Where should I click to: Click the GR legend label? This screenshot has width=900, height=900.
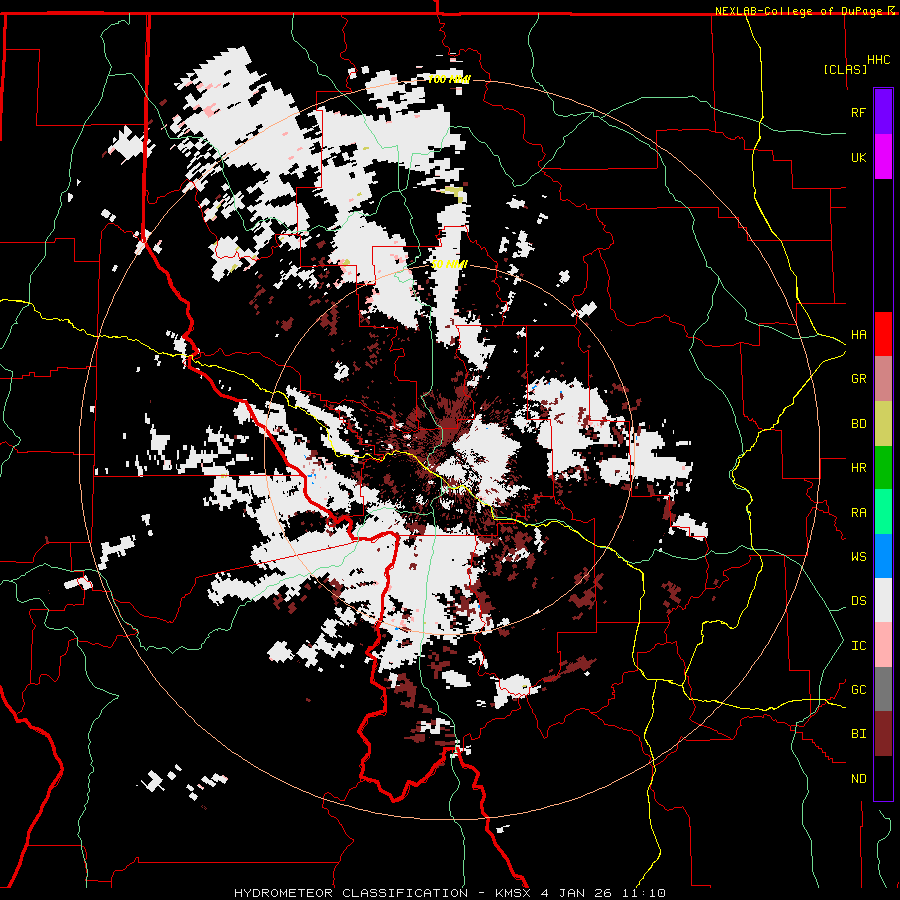pos(858,379)
